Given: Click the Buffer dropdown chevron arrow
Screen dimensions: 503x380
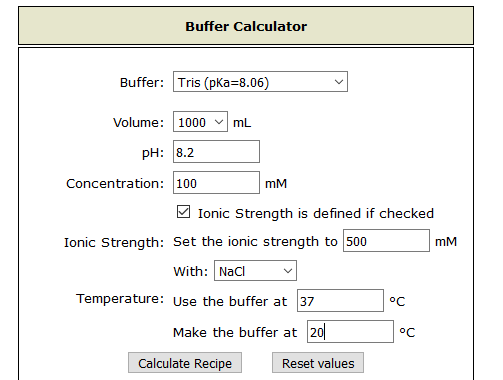Looking at the screenshot, I should coord(339,82).
